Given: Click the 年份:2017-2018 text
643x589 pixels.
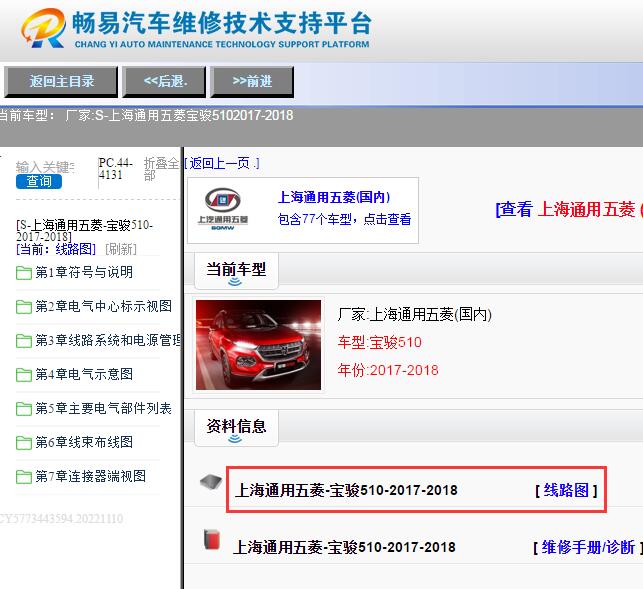Looking at the screenshot, I should (x=388, y=370).
